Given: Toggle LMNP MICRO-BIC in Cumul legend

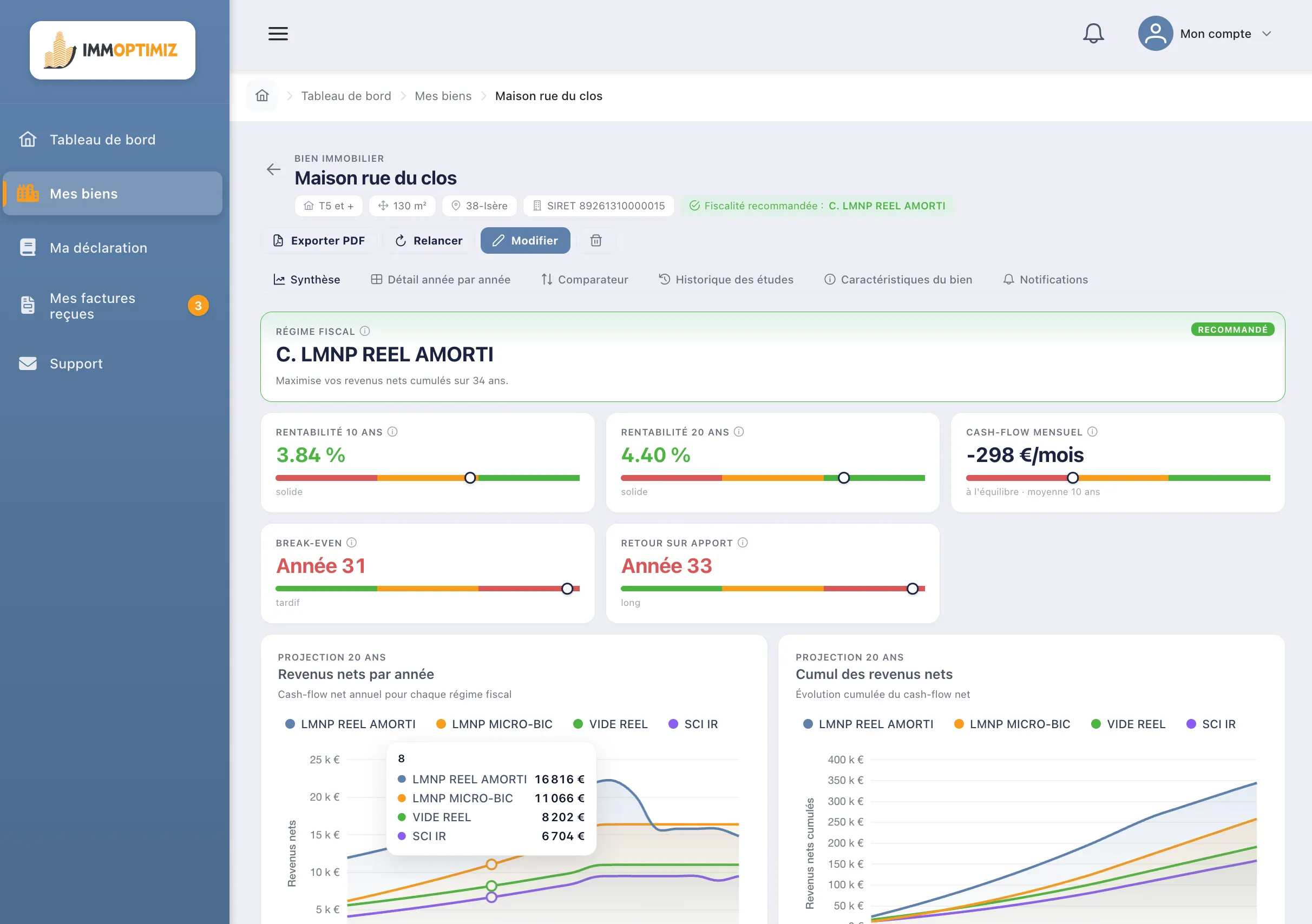Looking at the screenshot, I should click(1012, 724).
